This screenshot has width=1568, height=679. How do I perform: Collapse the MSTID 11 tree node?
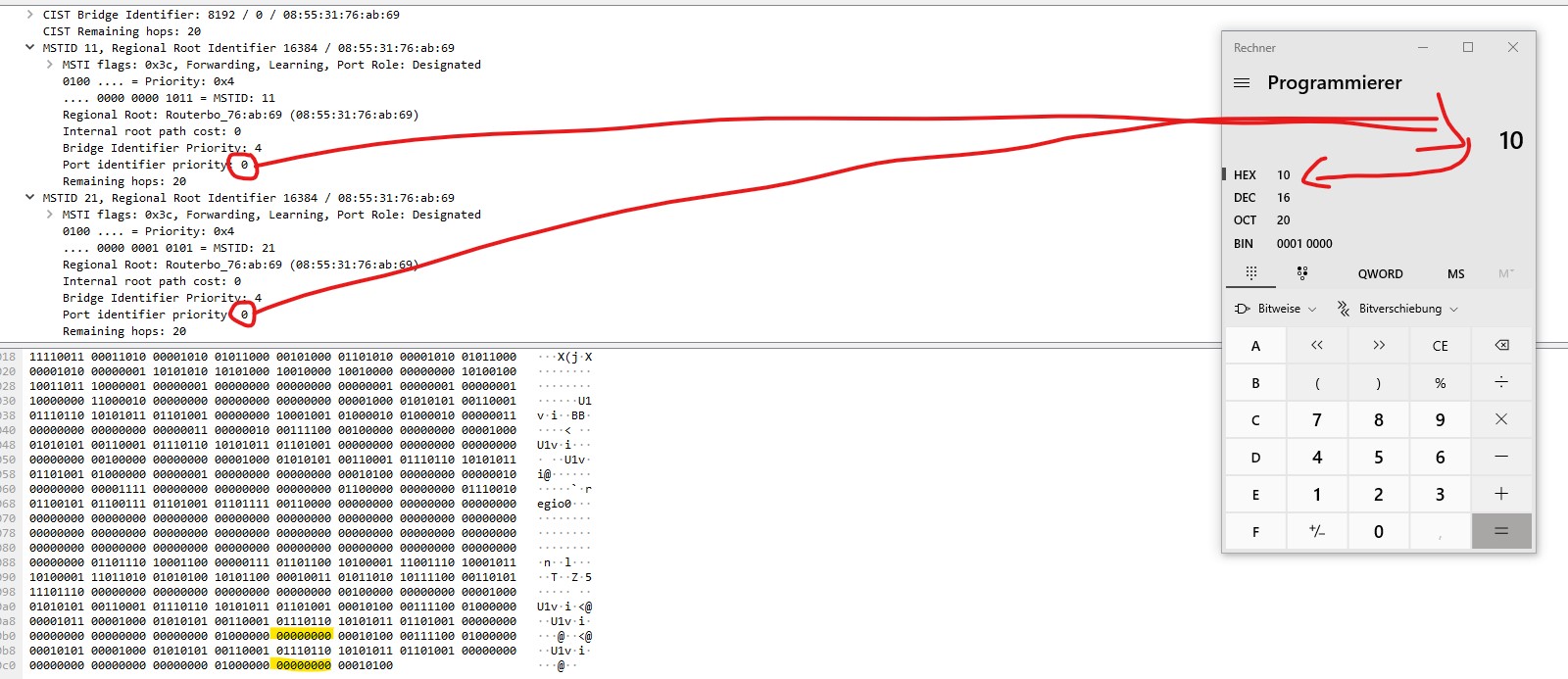(29, 47)
